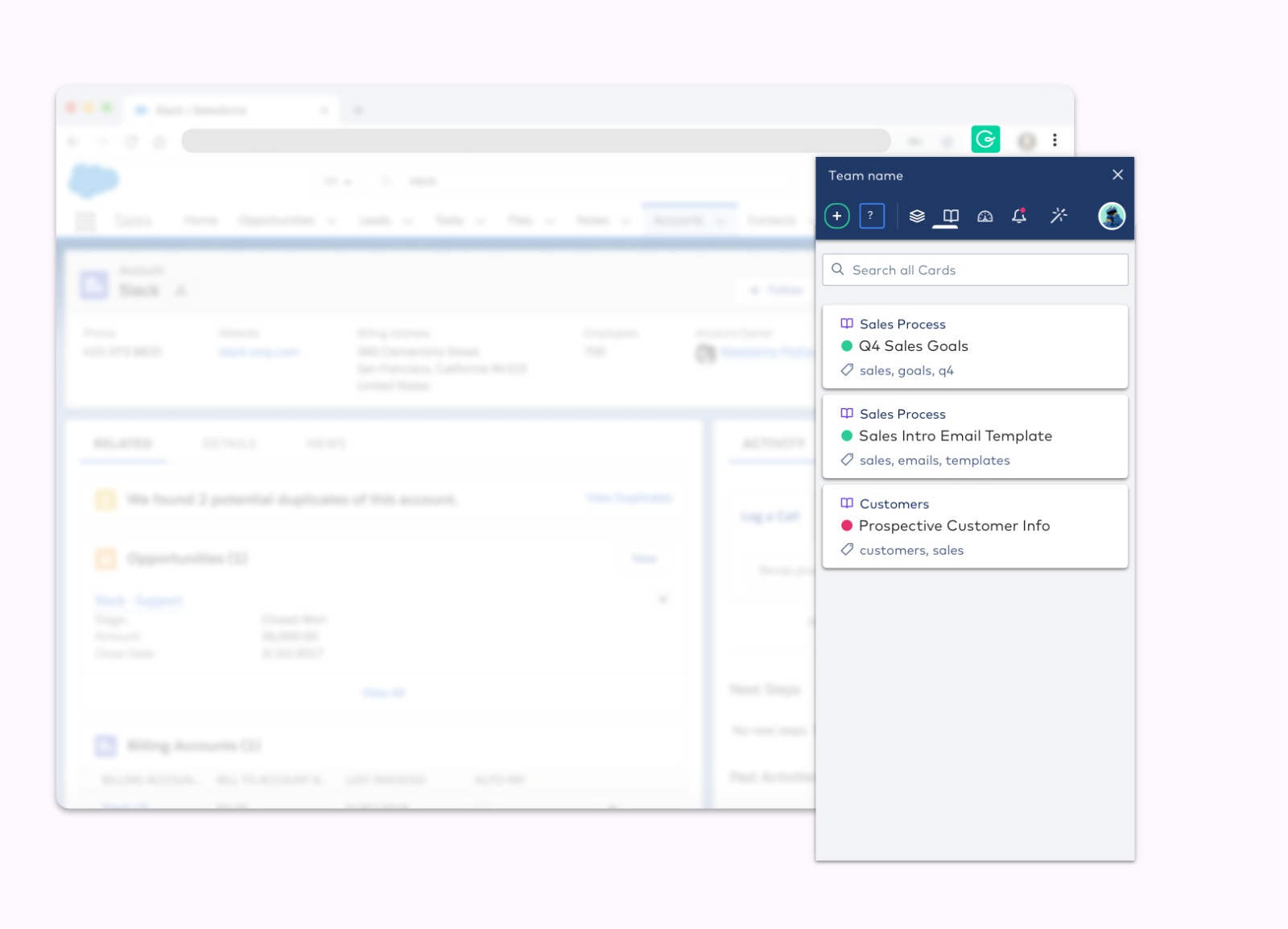The height and width of the screenshot is (929, 1288).
Task: Switch to the Details tab in Salesforce
Action: point(229,444)
